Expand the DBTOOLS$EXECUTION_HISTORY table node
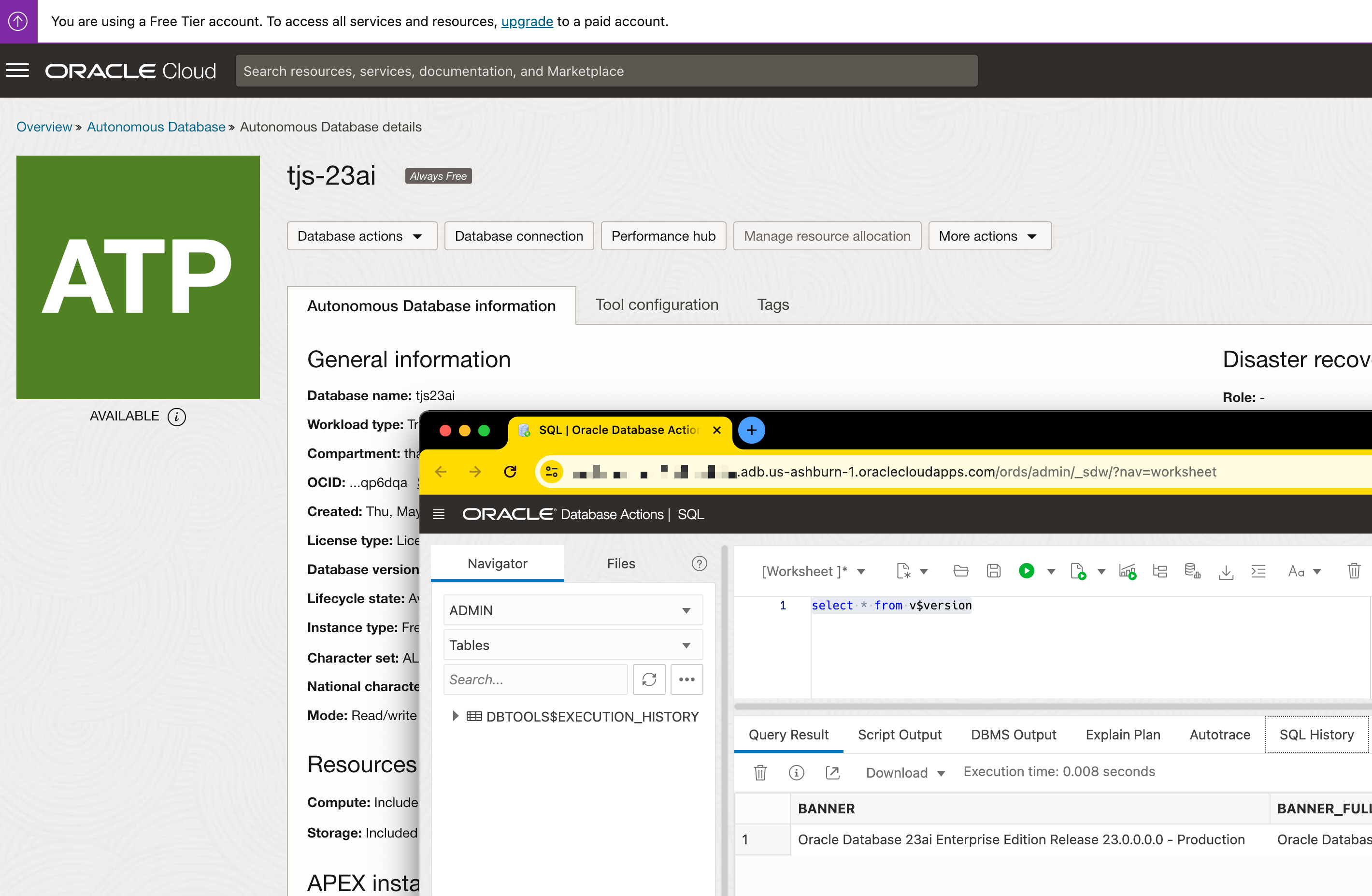This screenshot has width=1372, height=896. tap(456, 716)
